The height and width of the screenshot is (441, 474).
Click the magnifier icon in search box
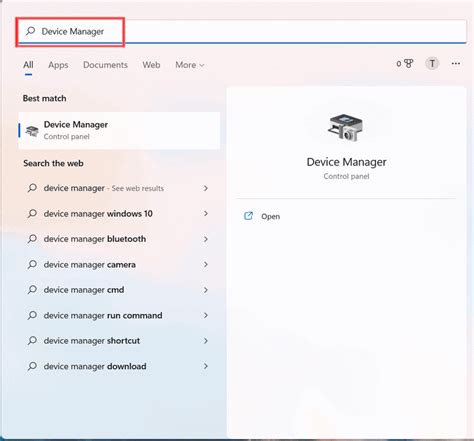[x=31, y=31]
